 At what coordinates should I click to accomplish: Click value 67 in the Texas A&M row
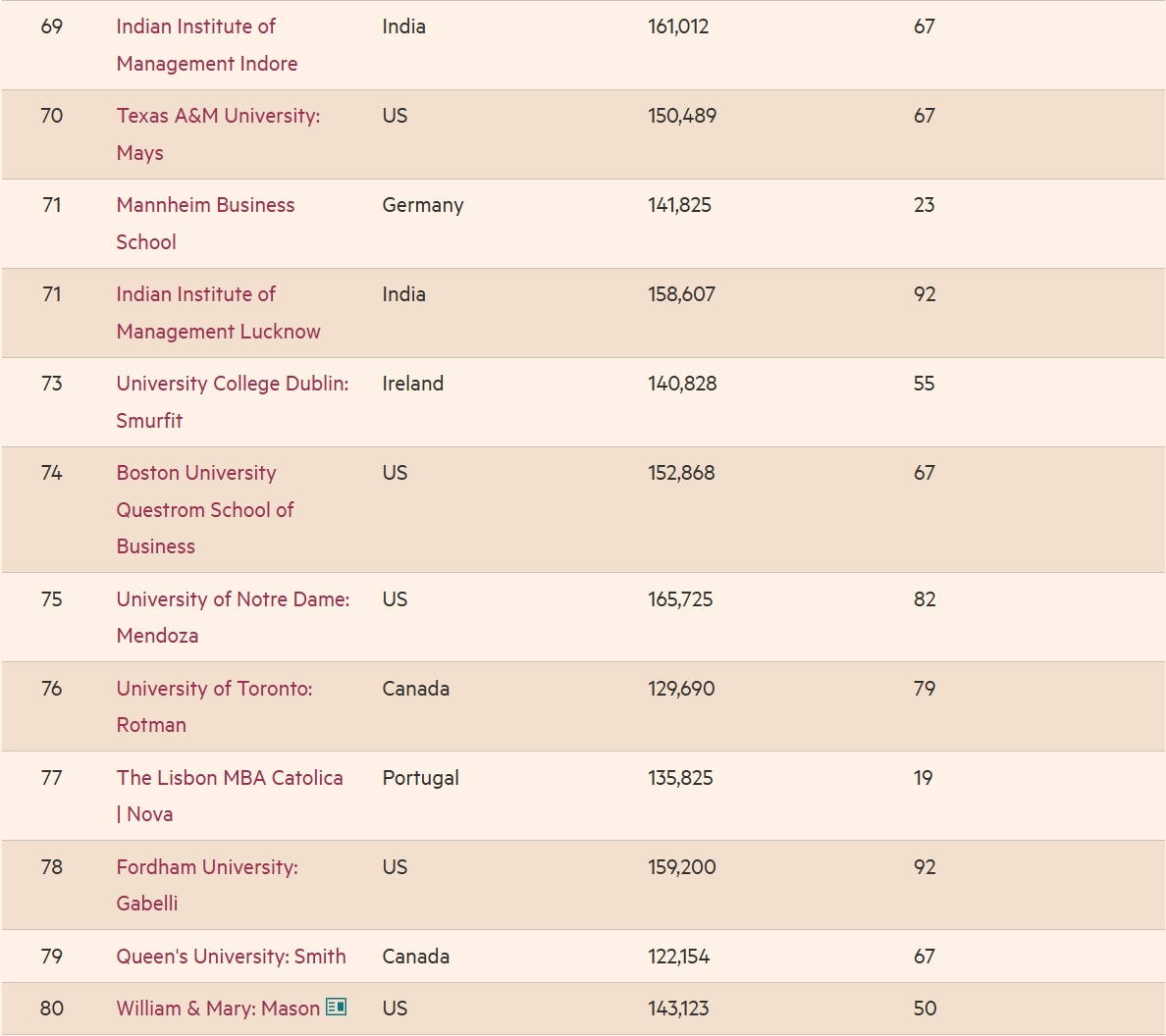coord(925,116)
